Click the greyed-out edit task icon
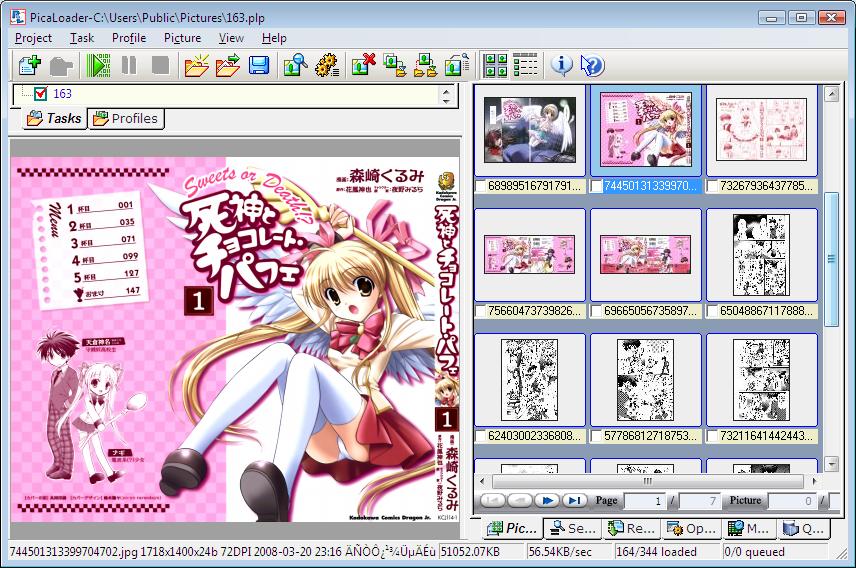The image size is (856, 568). coord(61,66)
